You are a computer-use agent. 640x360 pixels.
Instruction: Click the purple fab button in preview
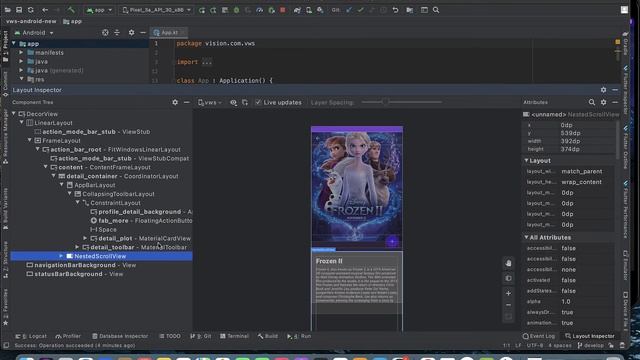[392, 242]
